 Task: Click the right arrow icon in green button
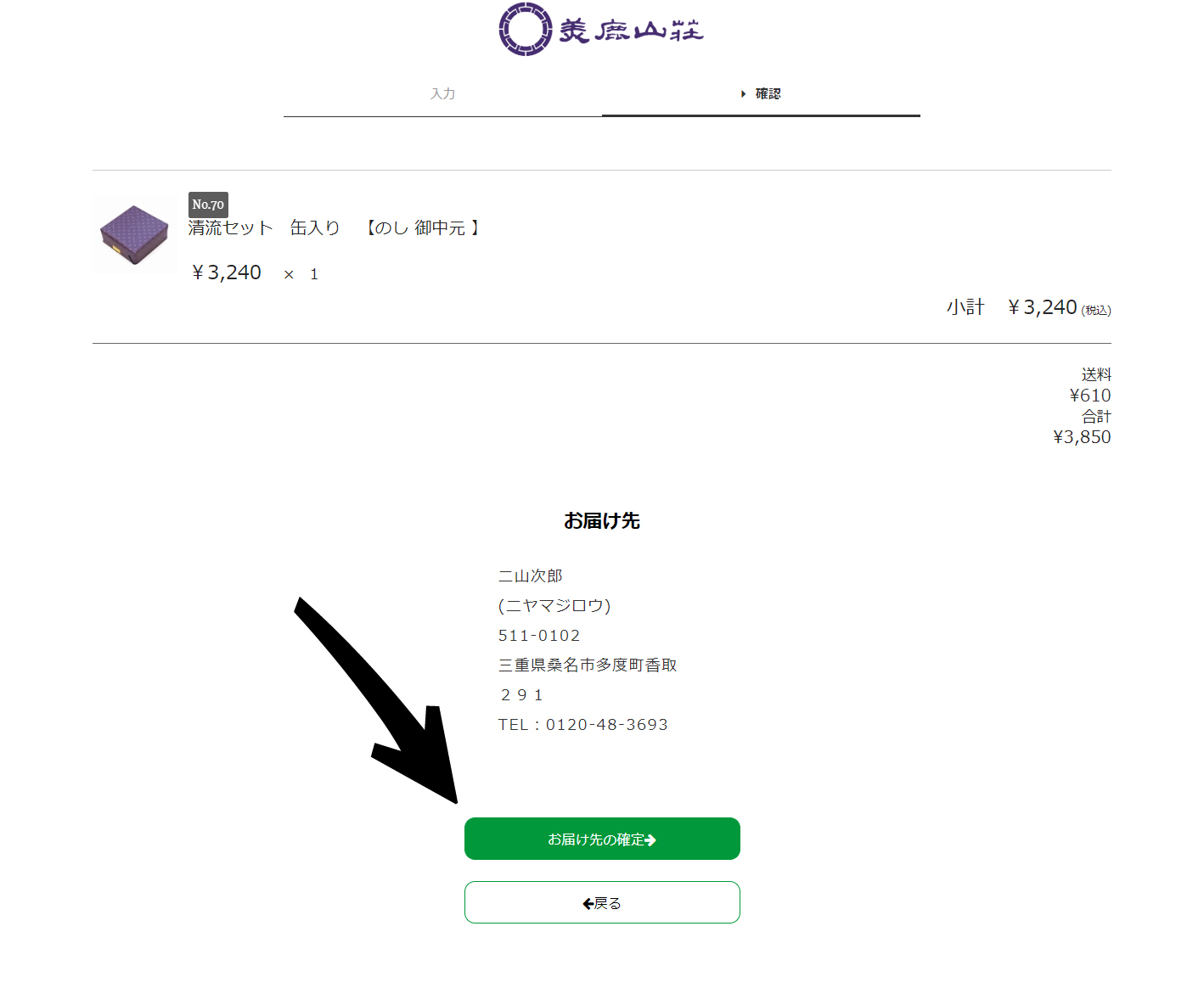point(650,839)
